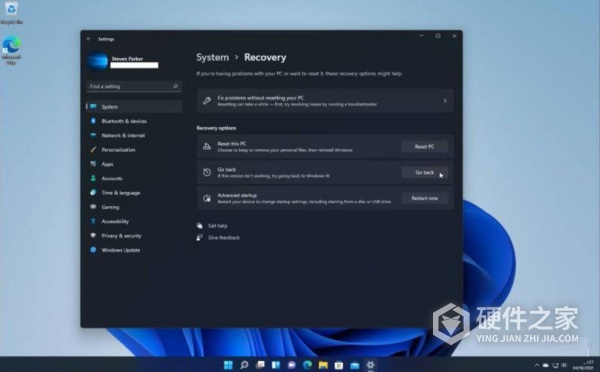Select Bluetooth & devices in the sidebar

(x=134, y=121)
